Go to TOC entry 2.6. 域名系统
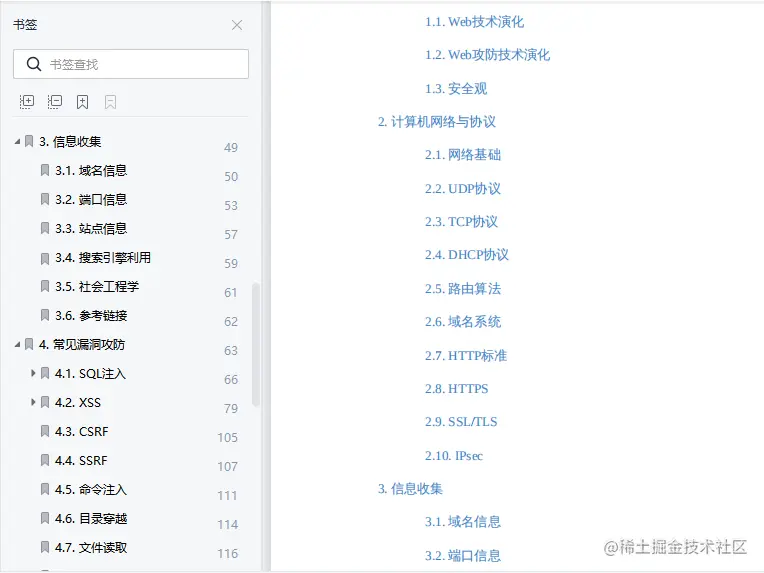The height and width of the screenshot is (573, 764). [462, 322]
